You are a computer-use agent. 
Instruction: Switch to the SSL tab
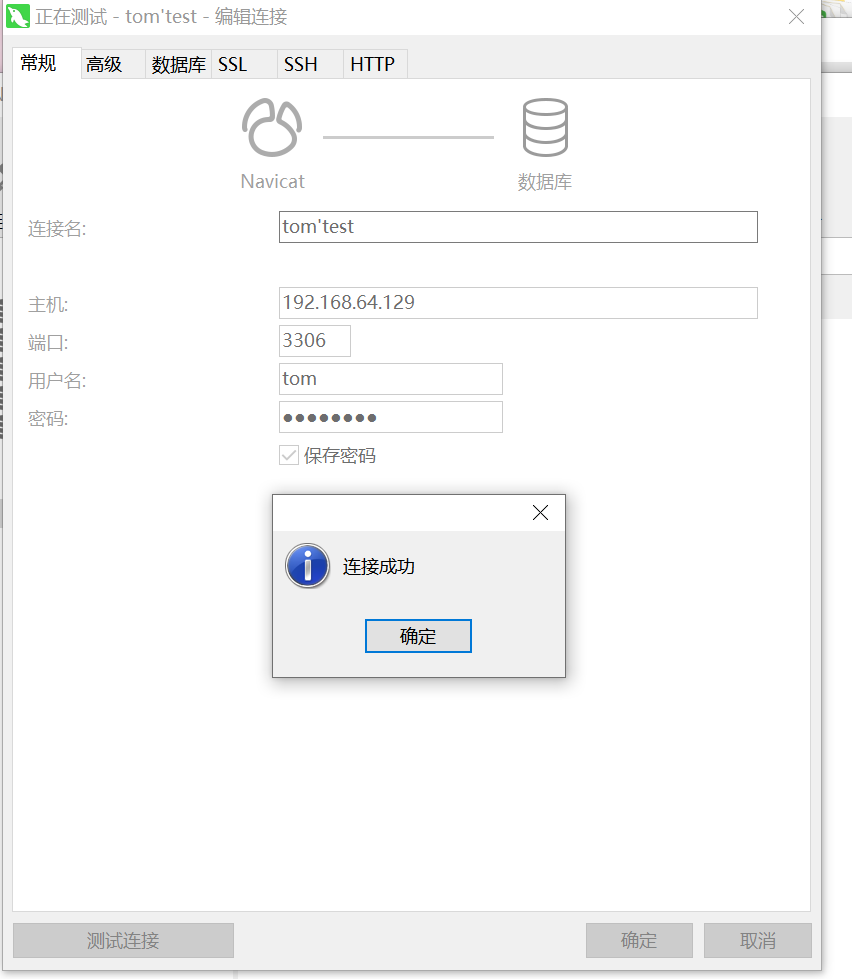point(245,64)
